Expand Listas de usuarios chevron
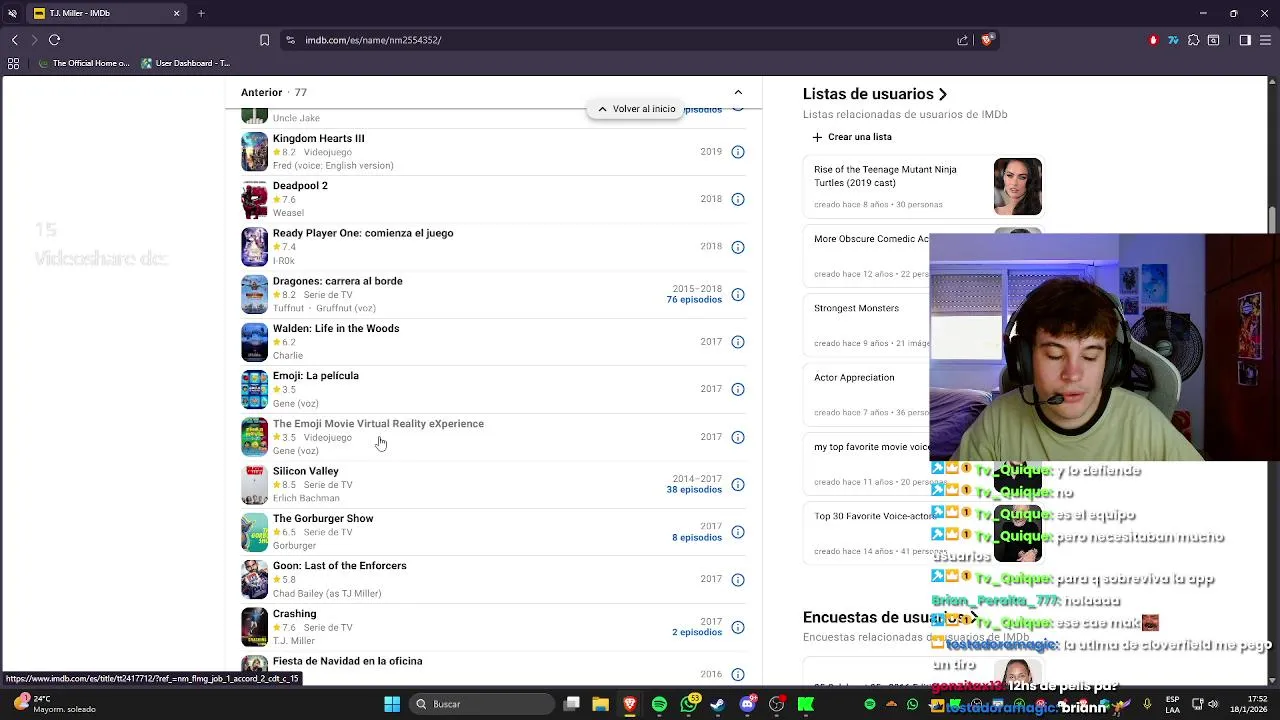The image size is (1280, 720). pos(942,94)
